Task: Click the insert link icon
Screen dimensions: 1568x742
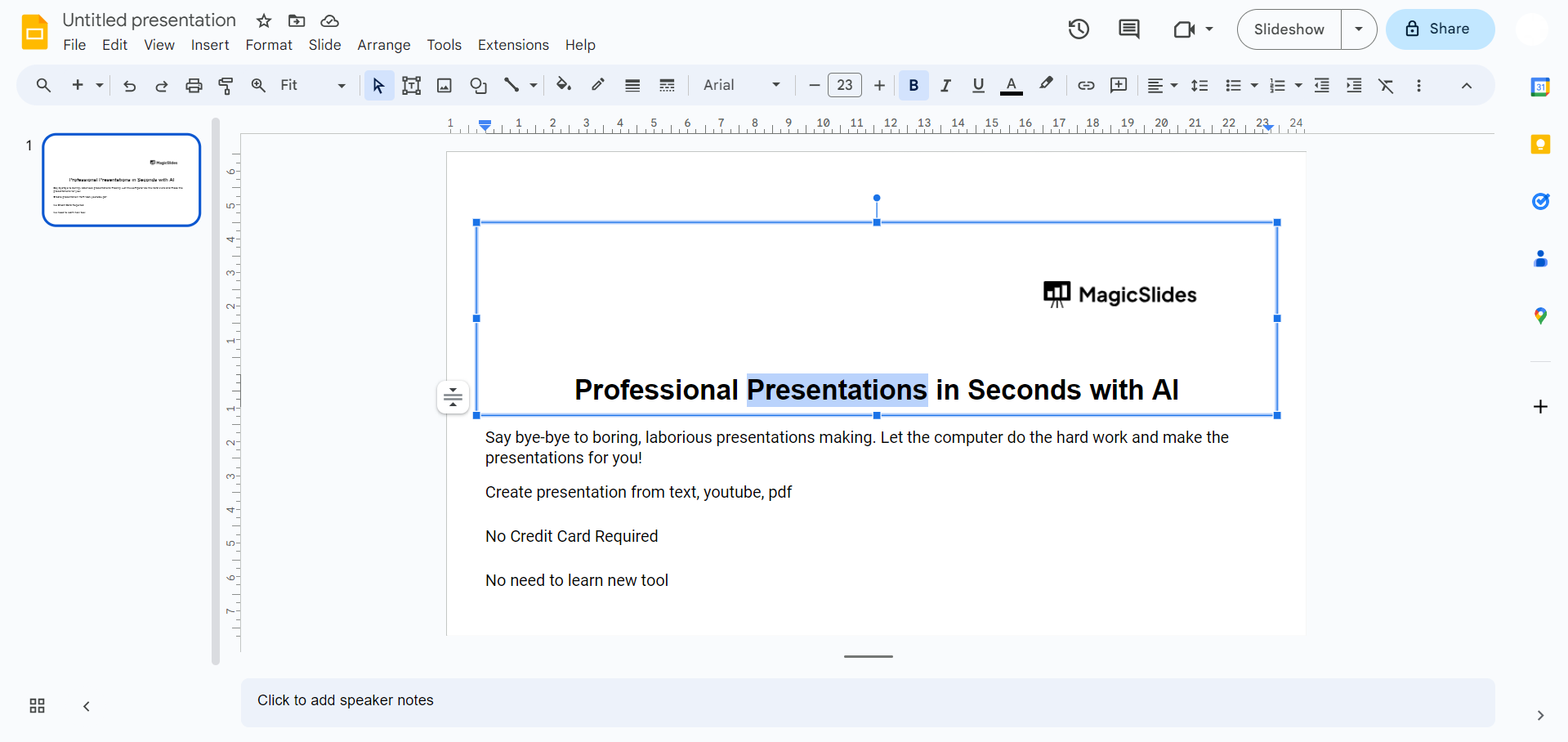Action: pyautogui.click(x=1086, y=85)
